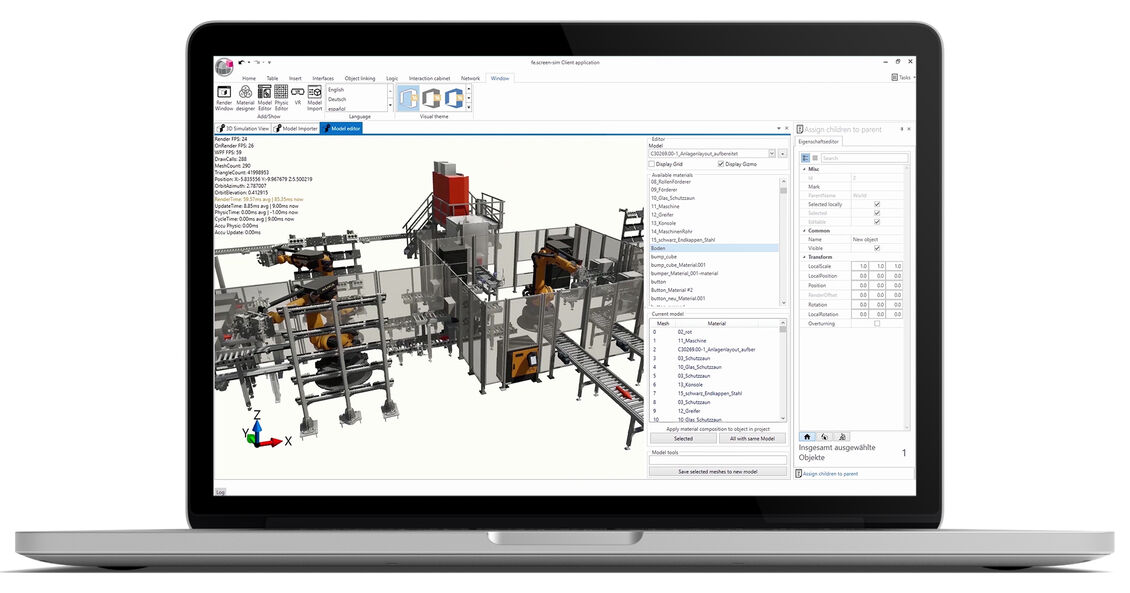This screenshot has height=593, width=1130.
Task: Click the redo arrow in quick access
Action: (257, 63)
